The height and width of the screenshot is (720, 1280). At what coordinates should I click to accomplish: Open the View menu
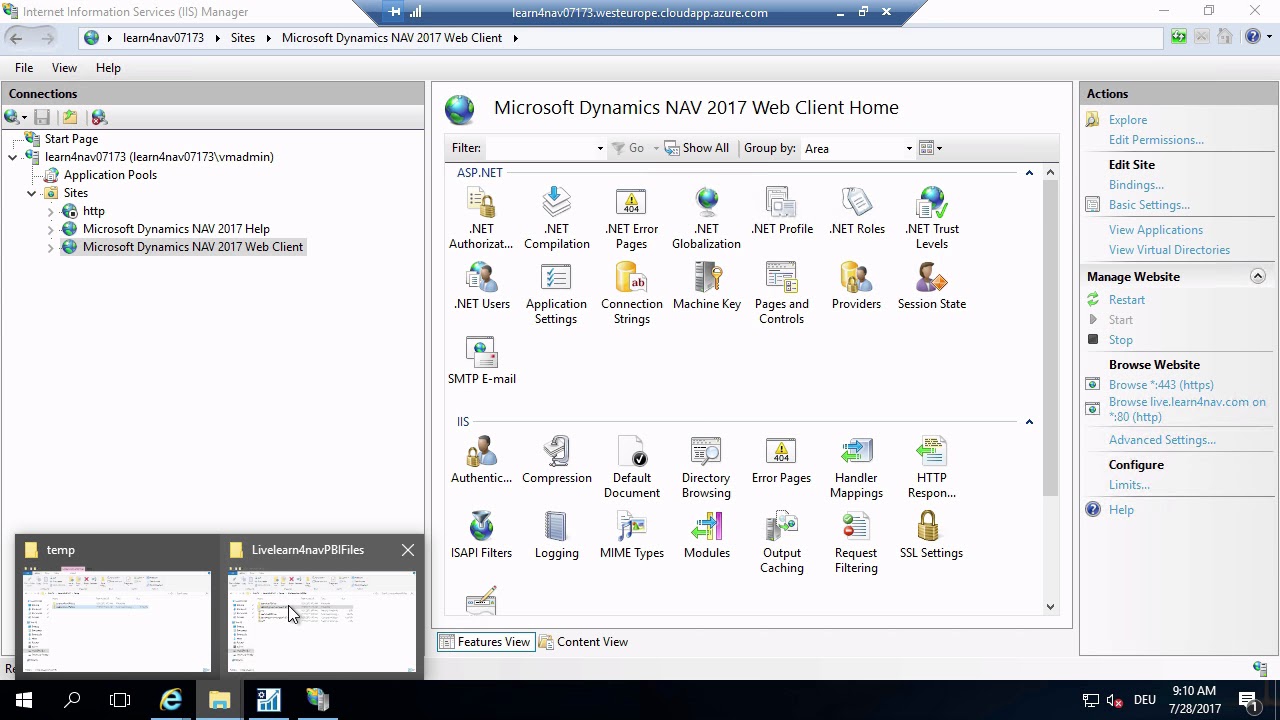(64, 68)
